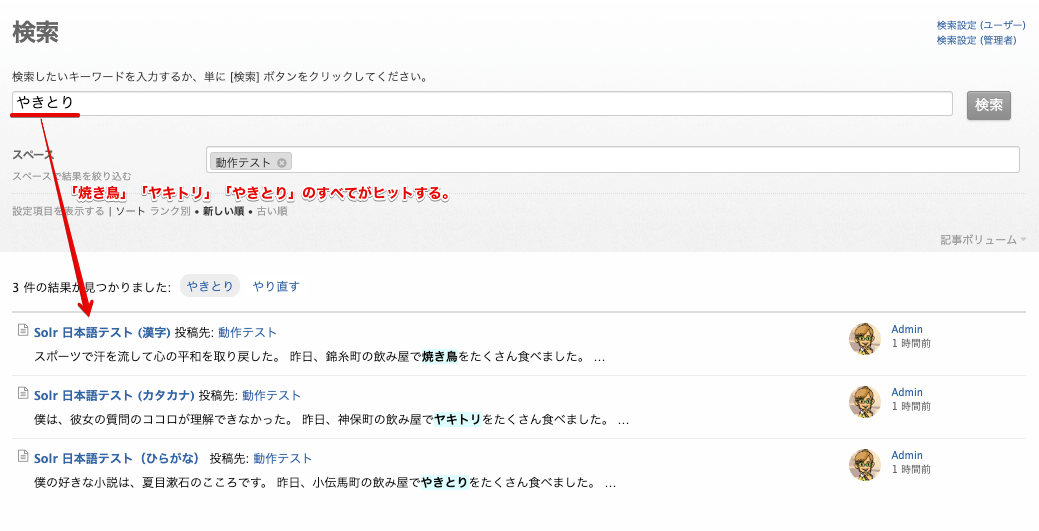Open 検索設定 (ユーザー) link

[x=981, y=25]
